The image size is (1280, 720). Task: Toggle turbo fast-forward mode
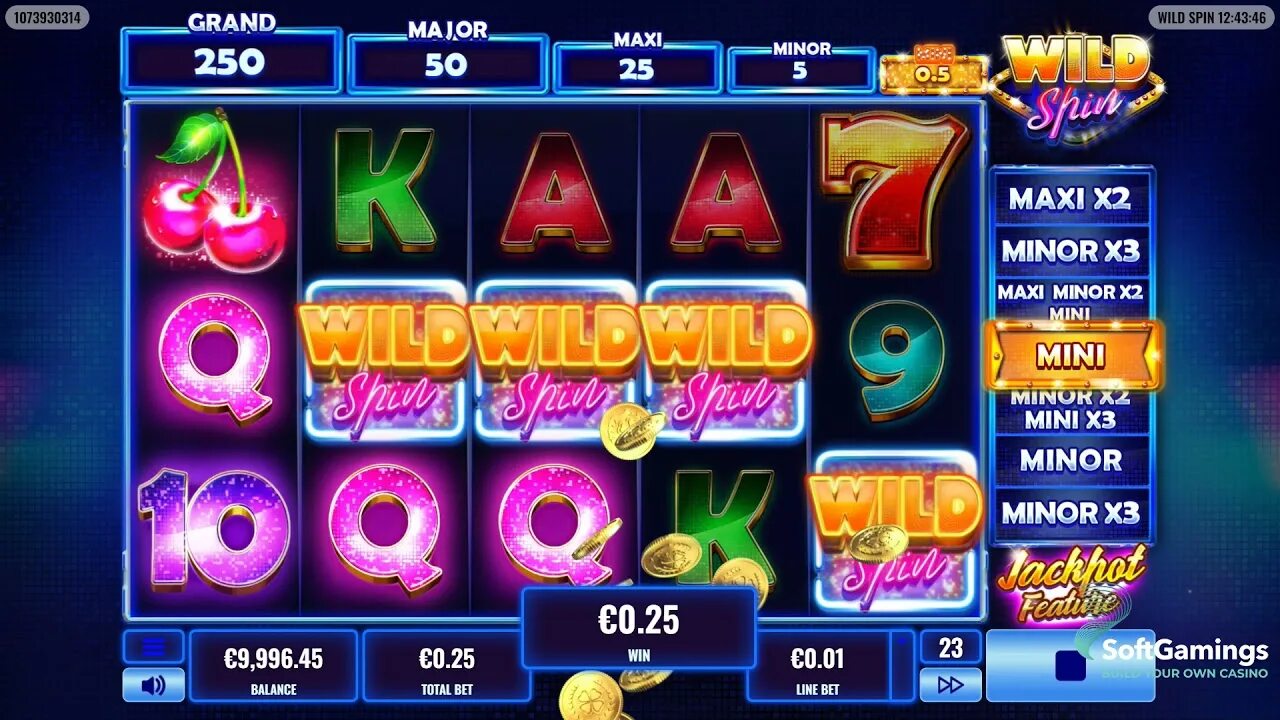tap(950, 685)
